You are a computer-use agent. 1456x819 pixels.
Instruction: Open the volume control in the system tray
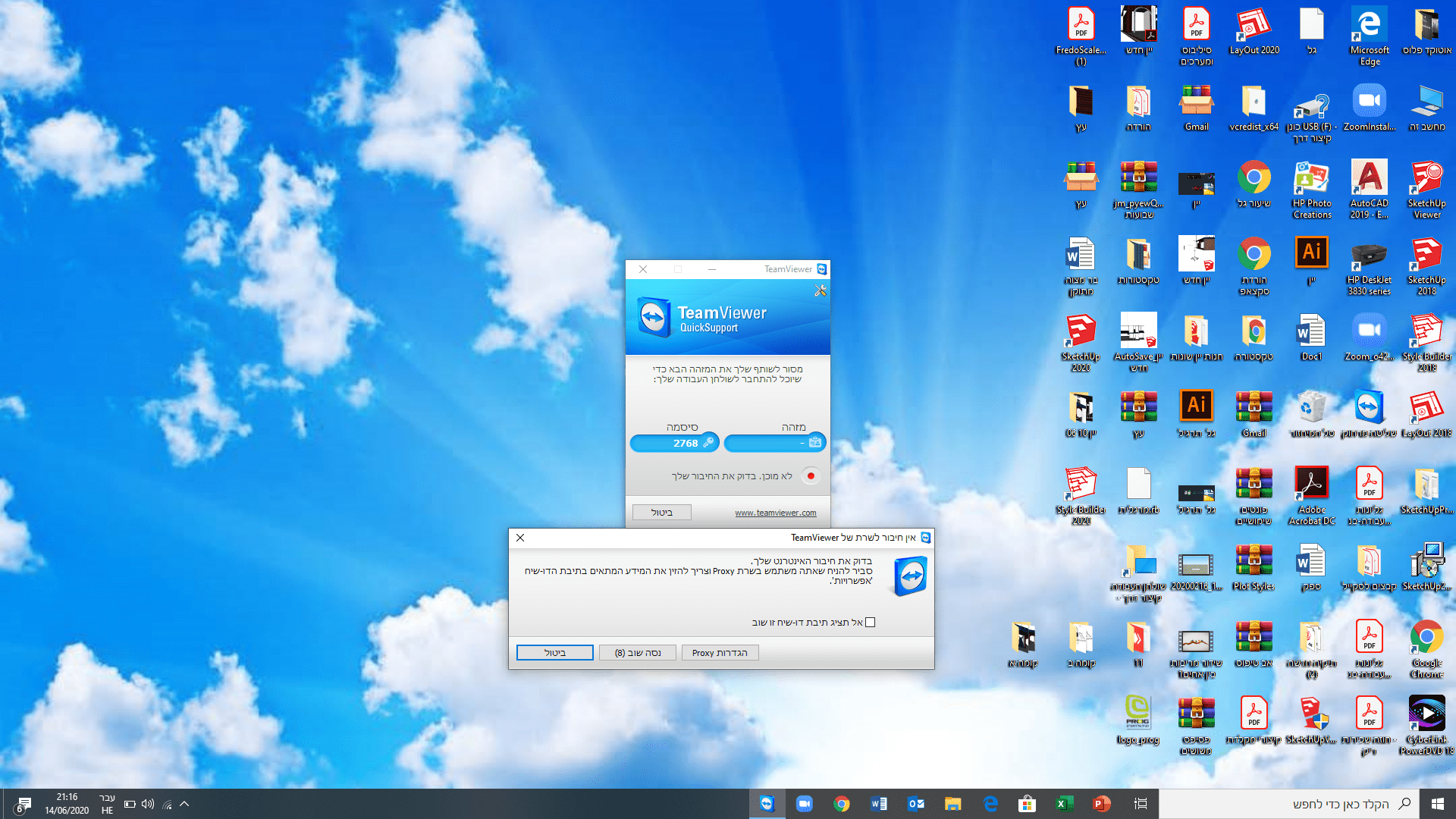click(x=148, y=804)
